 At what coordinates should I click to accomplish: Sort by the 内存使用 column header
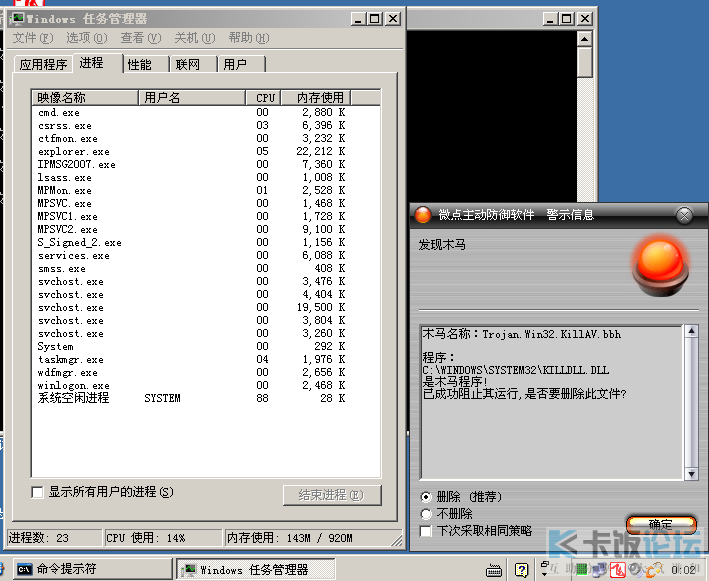coord(316,98)
